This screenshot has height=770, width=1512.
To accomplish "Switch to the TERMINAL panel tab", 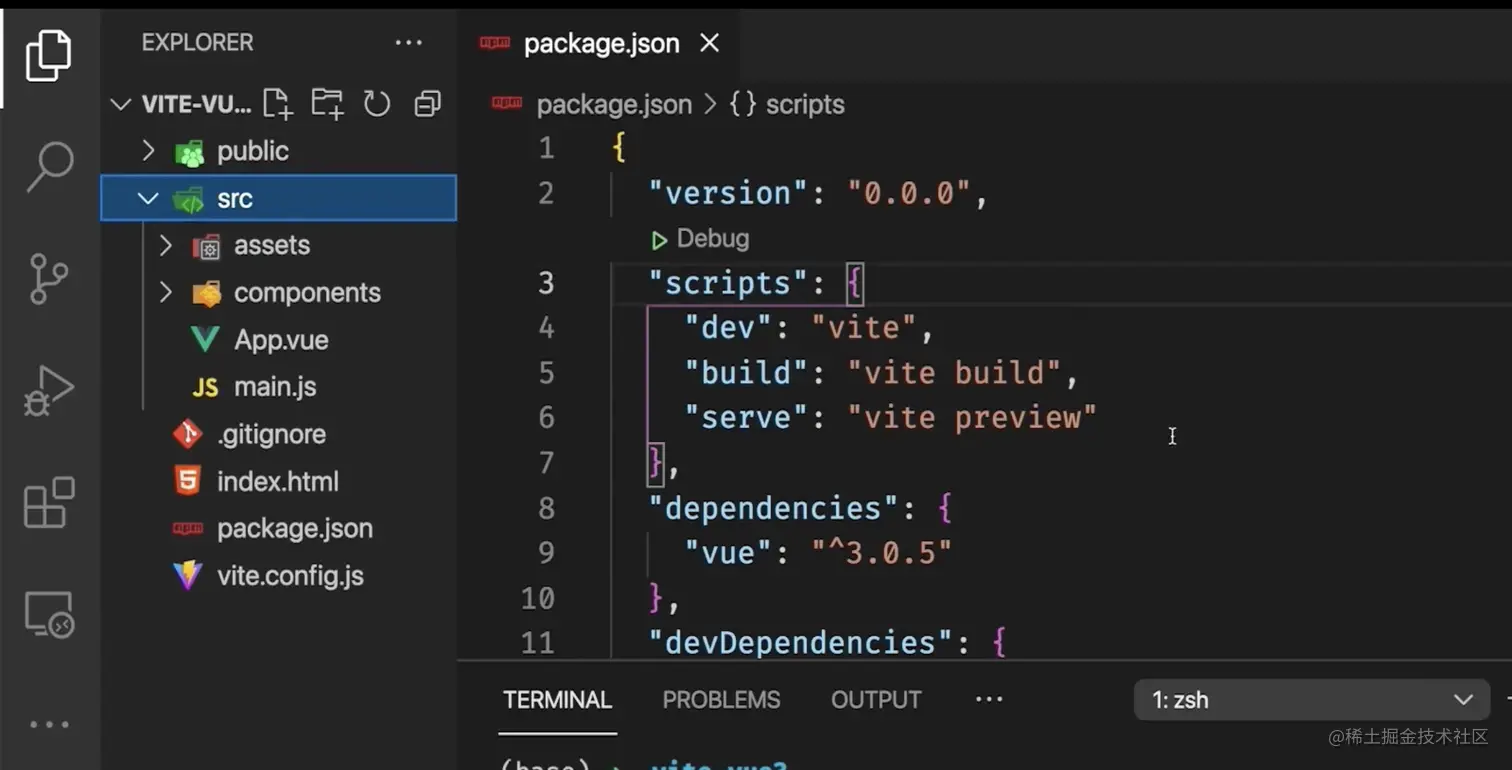I will tap(557, 700).
